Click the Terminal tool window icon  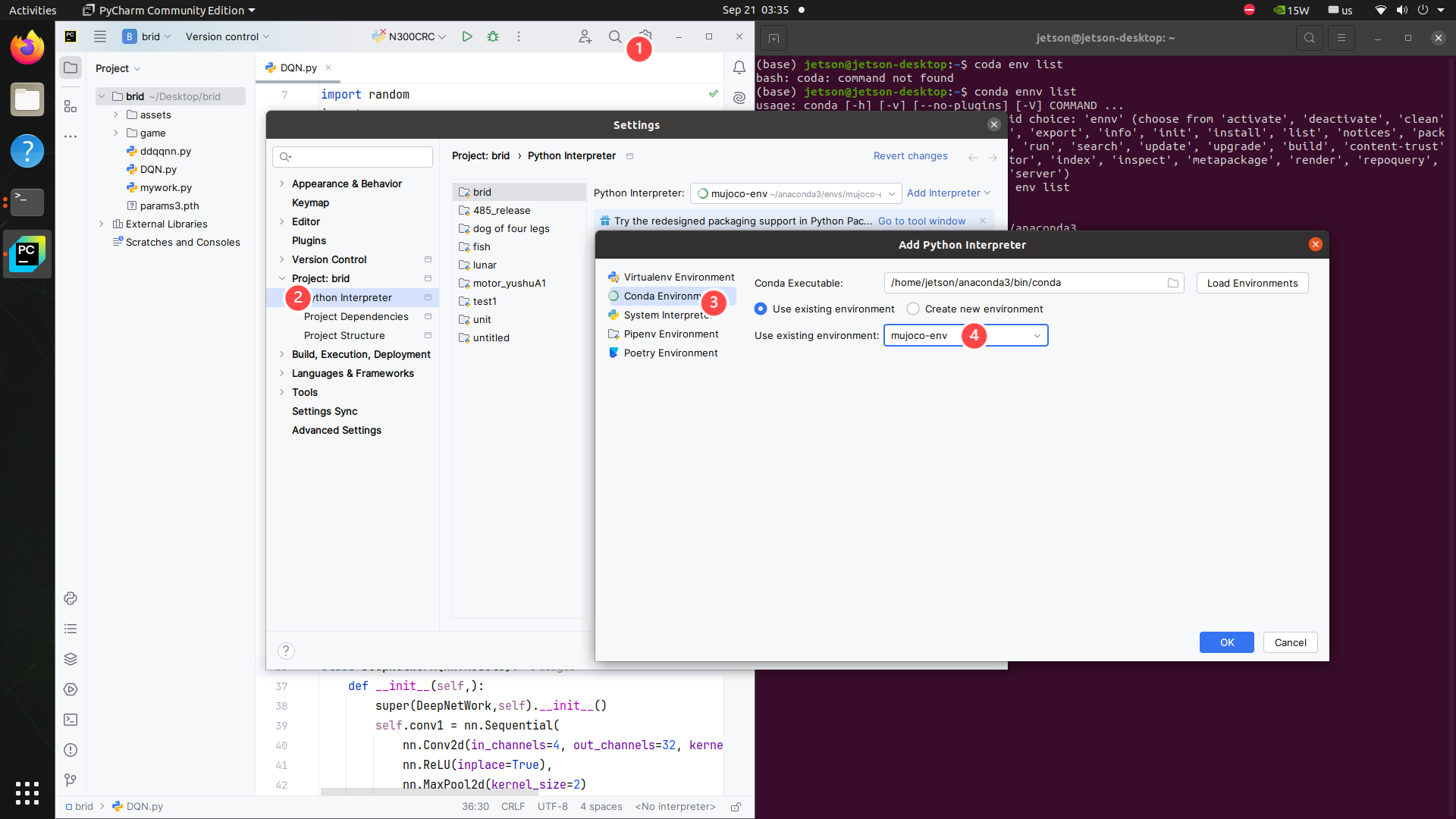(71, 719)
